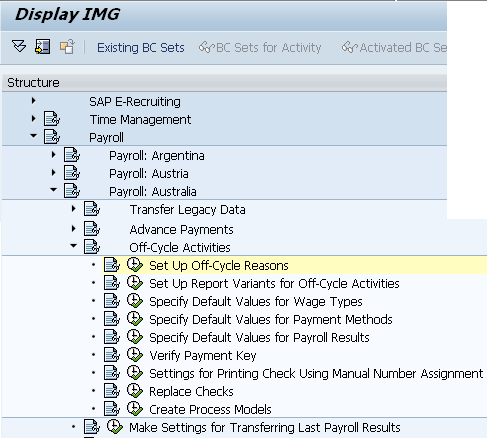
Task: Execute the Create Process Models clock icon
Action: click(x=135, y=409)
